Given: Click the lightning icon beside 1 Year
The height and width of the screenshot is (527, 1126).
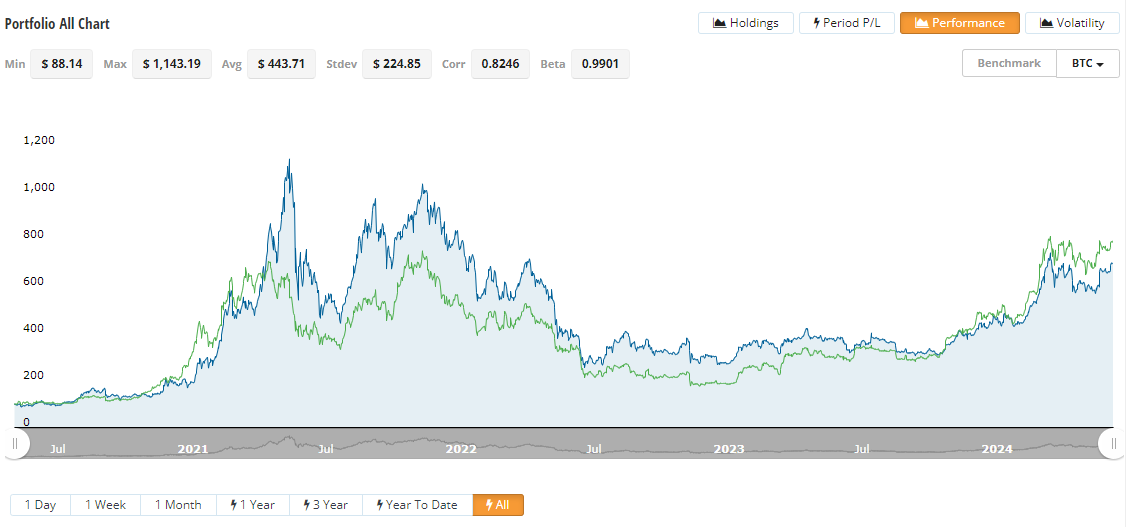Looking at the screenshot, I should click(233, 505).
